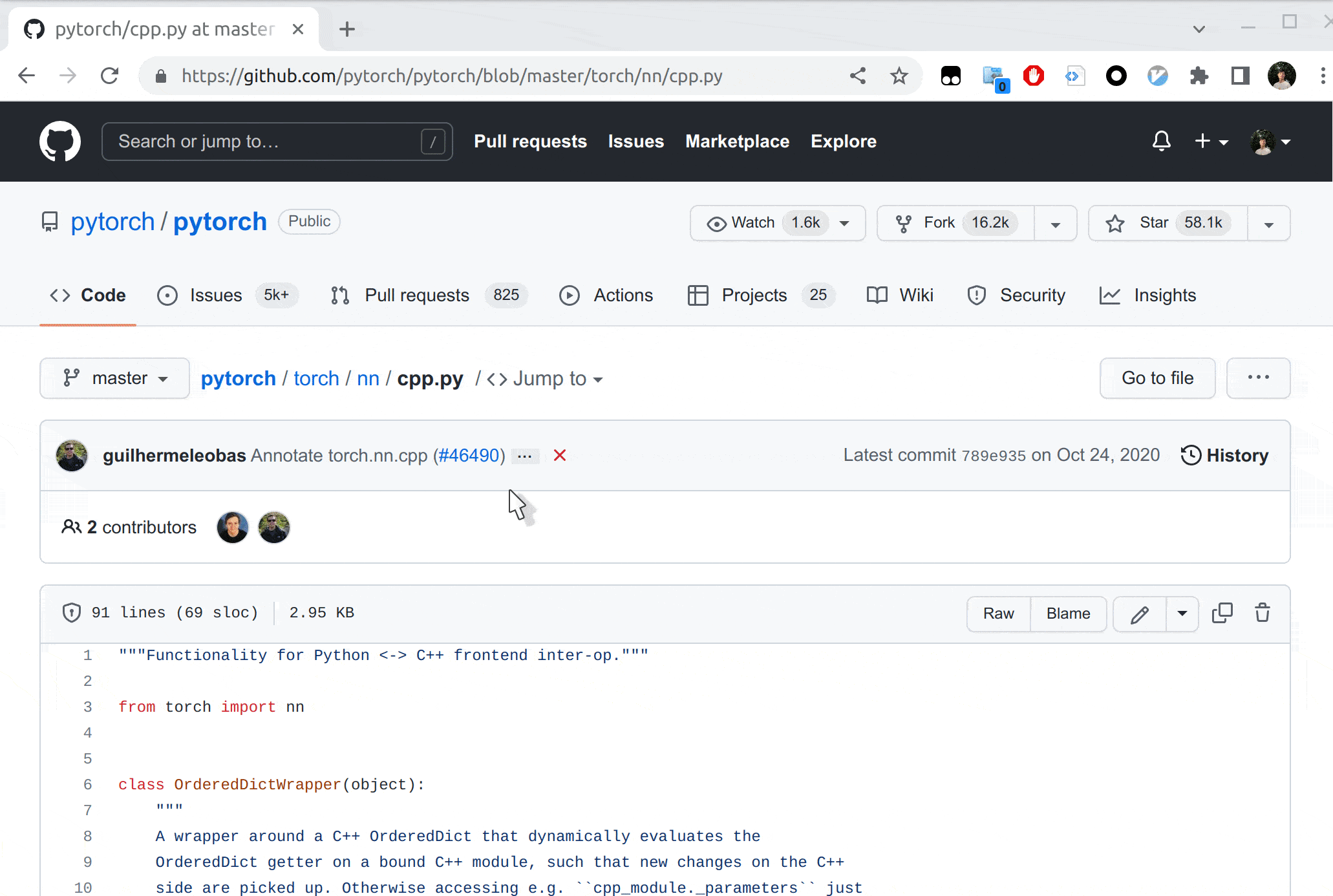Switch to the Projects tab
The width and height of the screenshot is (1333, 896).
point(762,295)
